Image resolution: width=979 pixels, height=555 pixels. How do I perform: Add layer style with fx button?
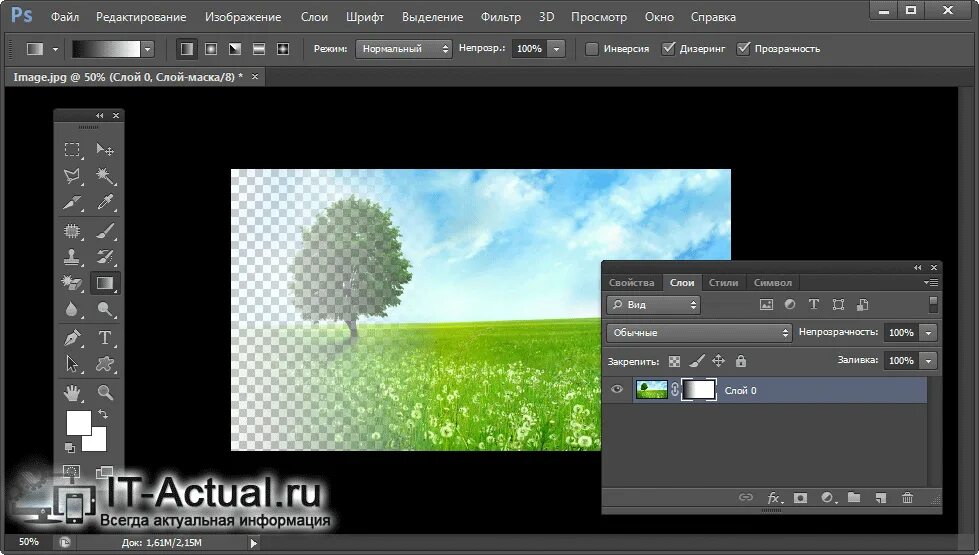pyautogui.click(x=774, y=498)
